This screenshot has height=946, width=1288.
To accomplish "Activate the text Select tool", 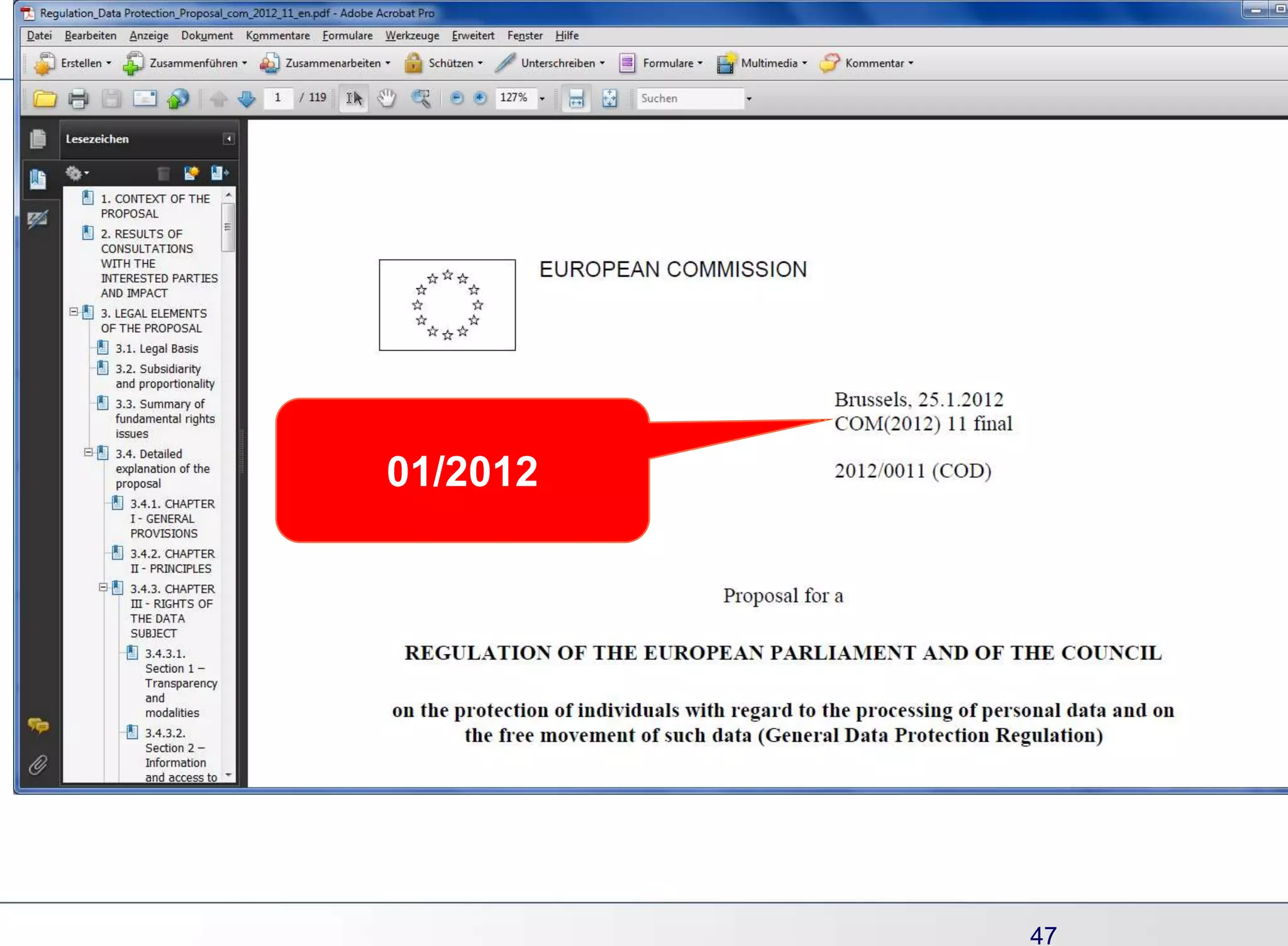I will [x=354, y=99].
